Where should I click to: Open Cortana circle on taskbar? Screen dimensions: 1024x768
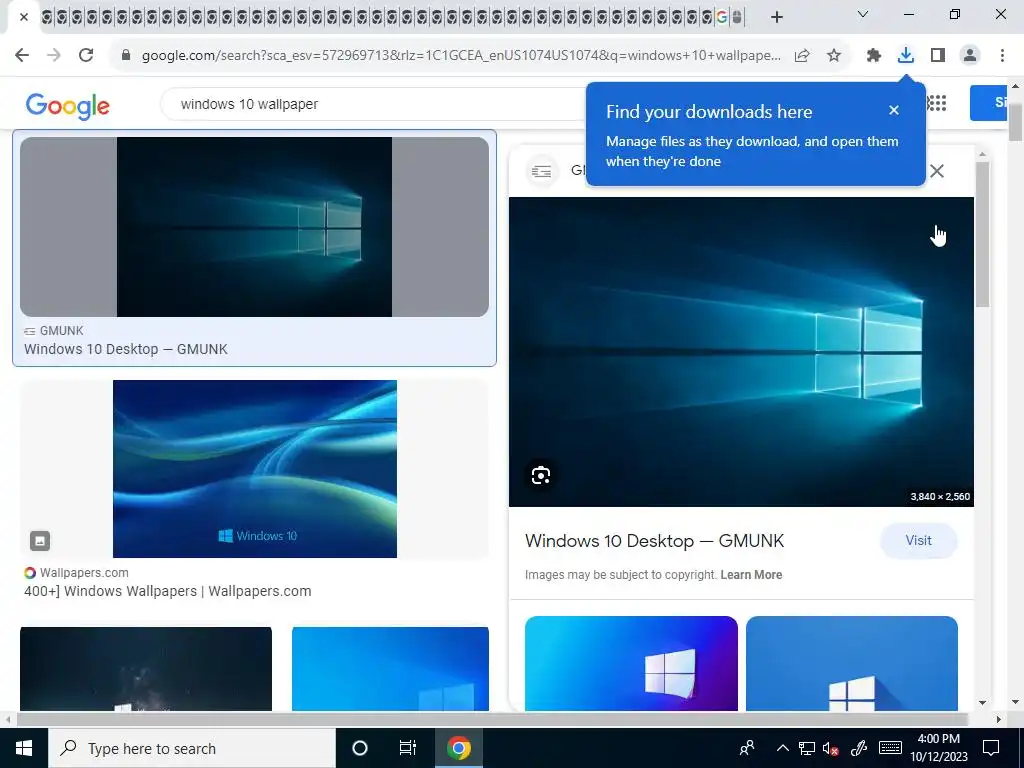pos(360,748)
